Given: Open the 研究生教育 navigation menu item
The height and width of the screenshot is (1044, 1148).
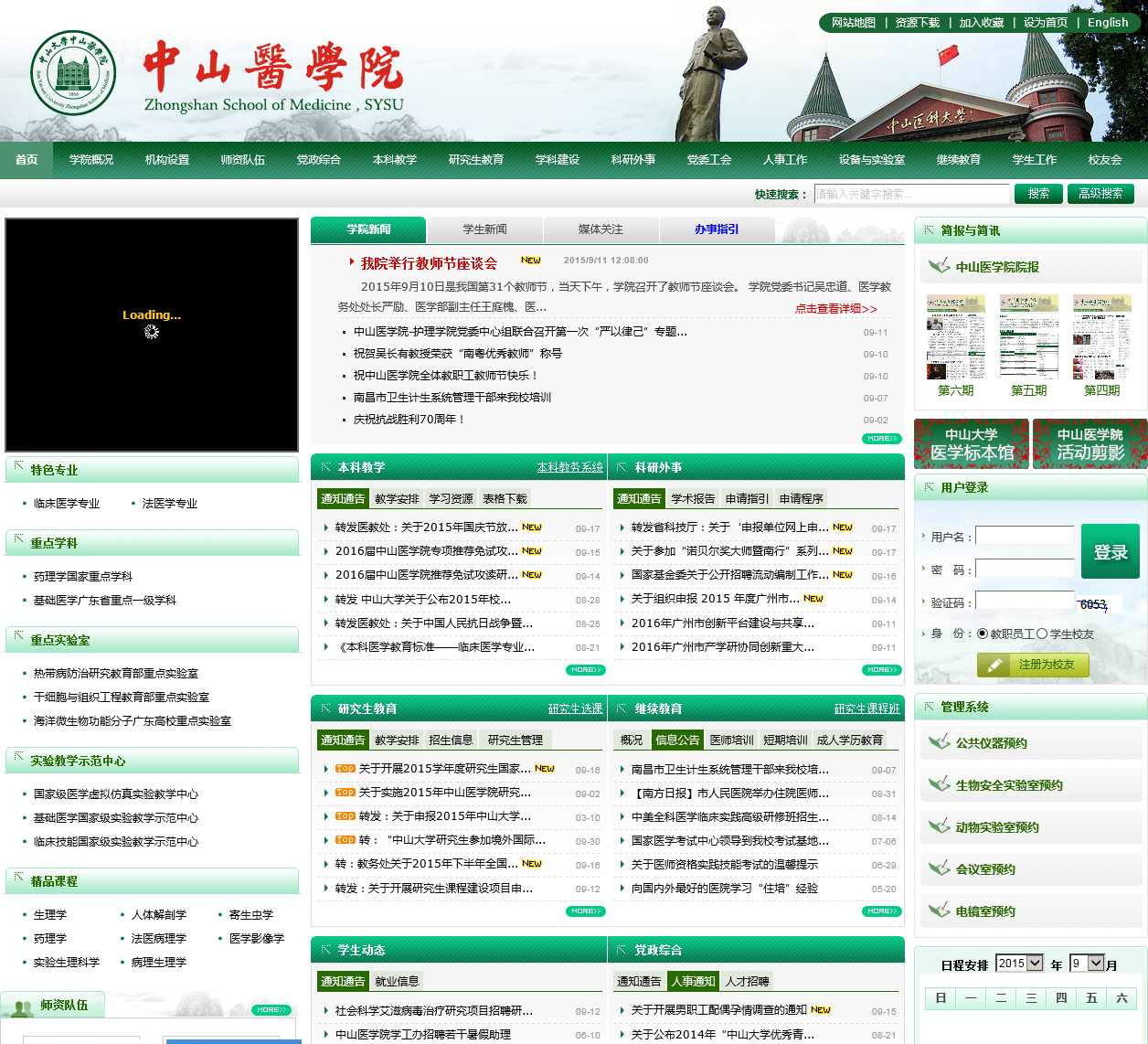Looking at the screenshot, I should [x=475, y=160].
